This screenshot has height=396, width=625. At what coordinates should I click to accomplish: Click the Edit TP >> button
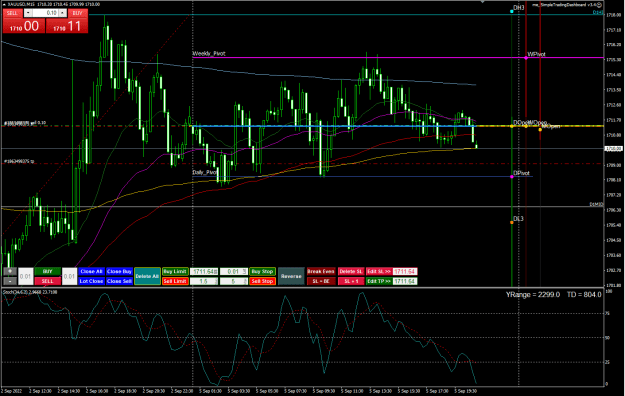(379, 281)
